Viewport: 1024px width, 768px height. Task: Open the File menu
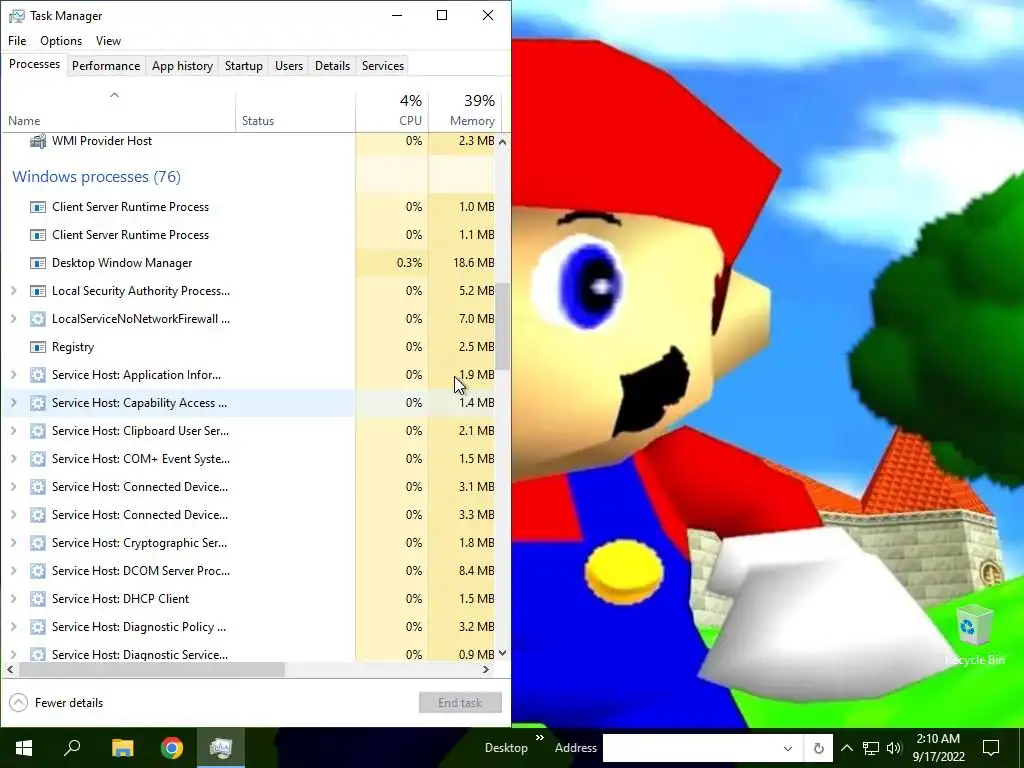17,40
